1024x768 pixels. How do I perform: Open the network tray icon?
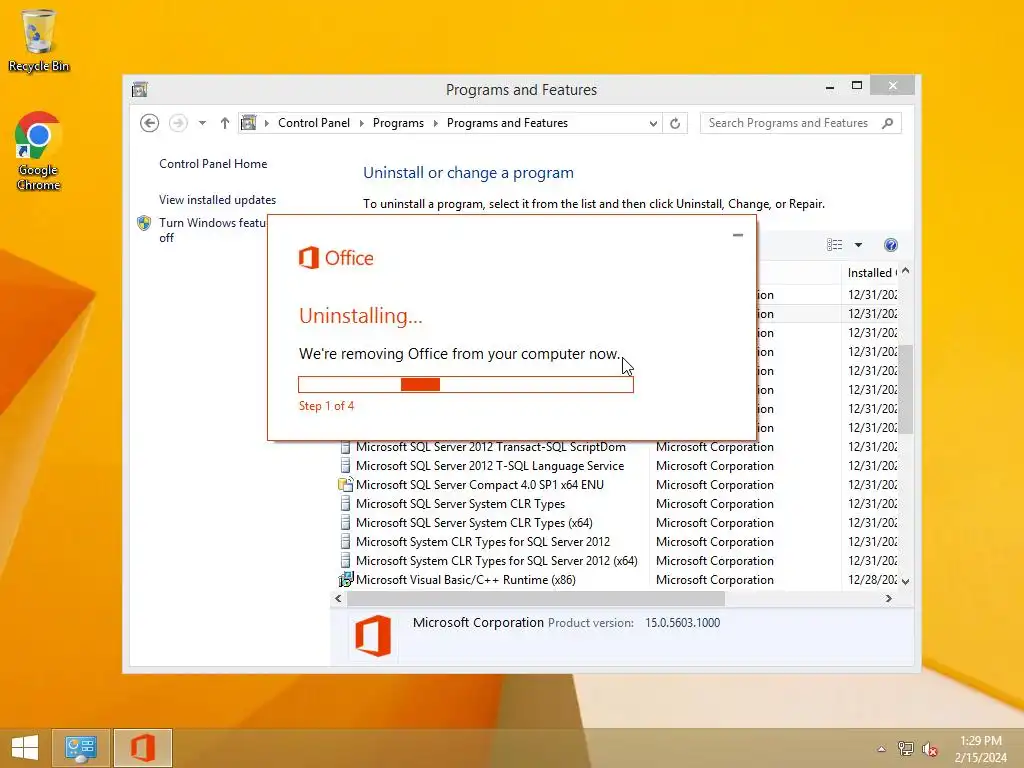point(906,749)
